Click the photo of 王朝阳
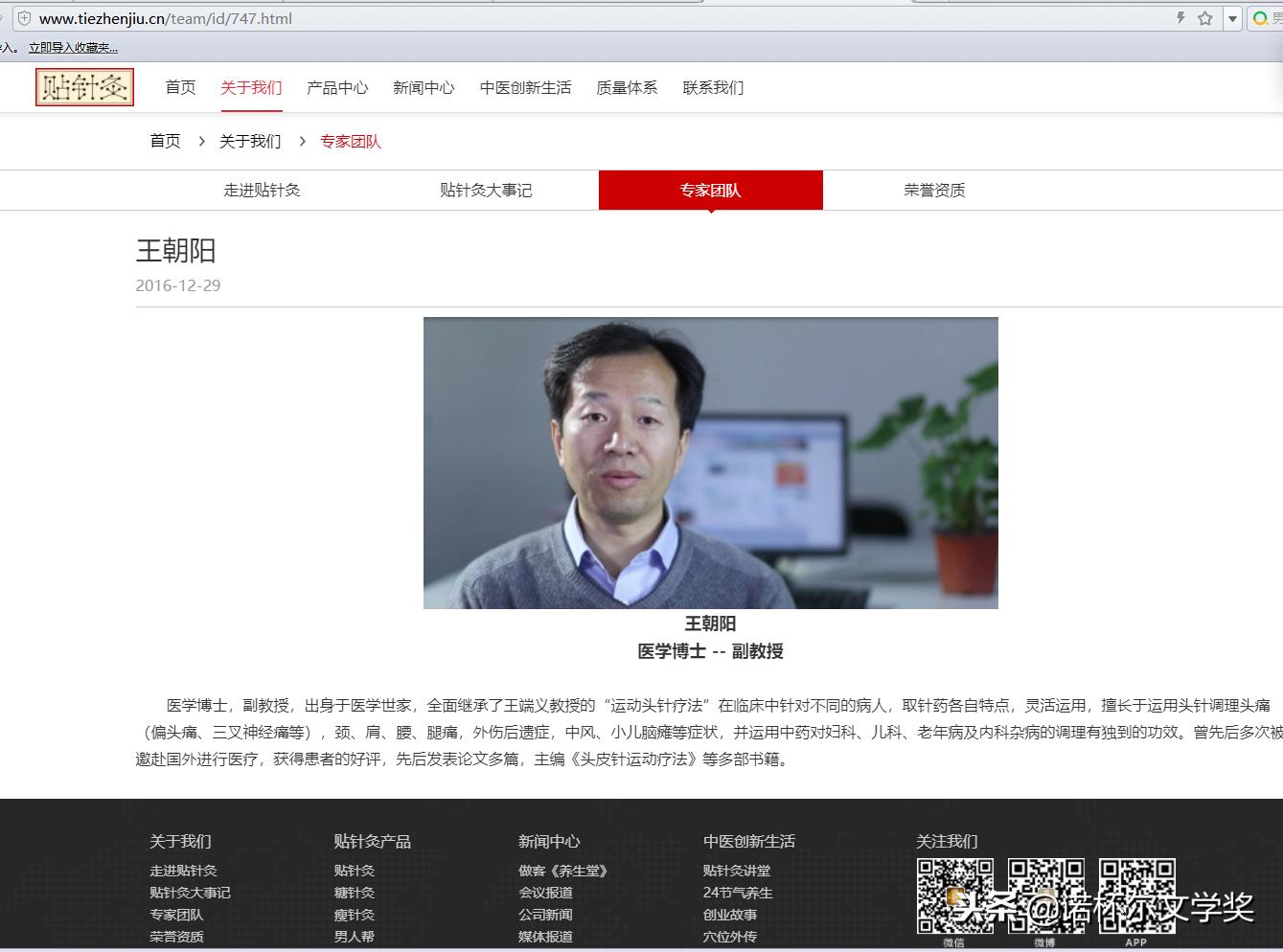 [710, 463]
